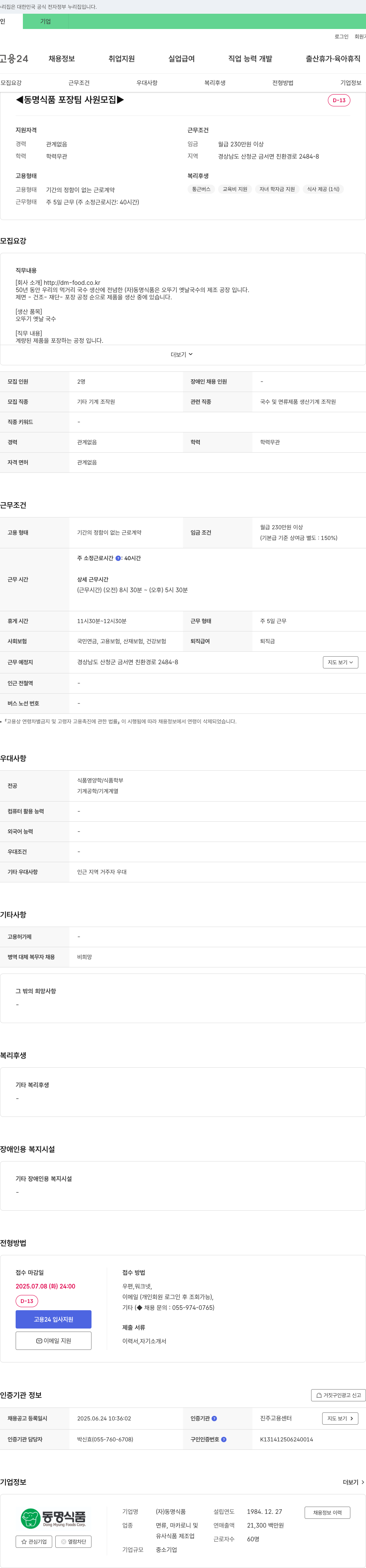
Task: Open the 취업지원 menu
Action: [121, 58]
